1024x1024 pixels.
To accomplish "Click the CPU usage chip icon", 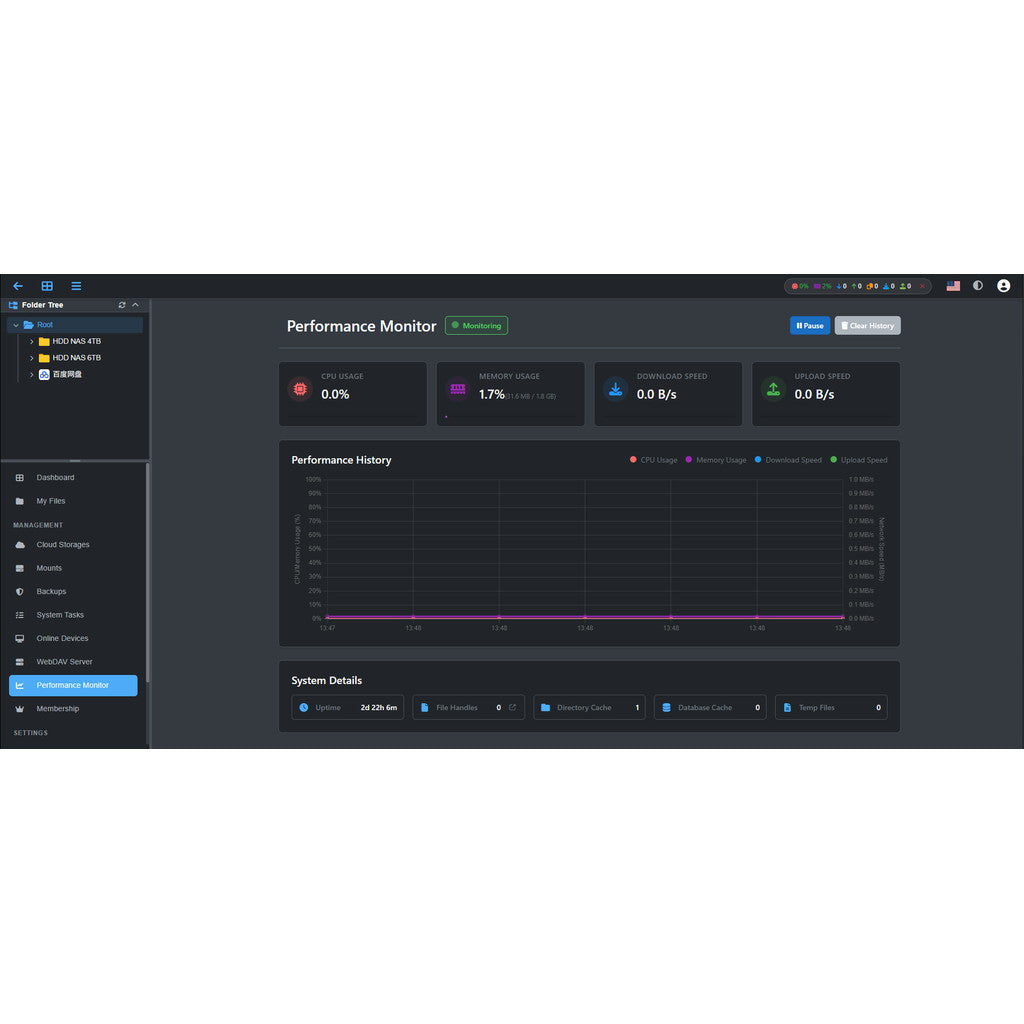I will pyautogui.click(x=300, y=389).
